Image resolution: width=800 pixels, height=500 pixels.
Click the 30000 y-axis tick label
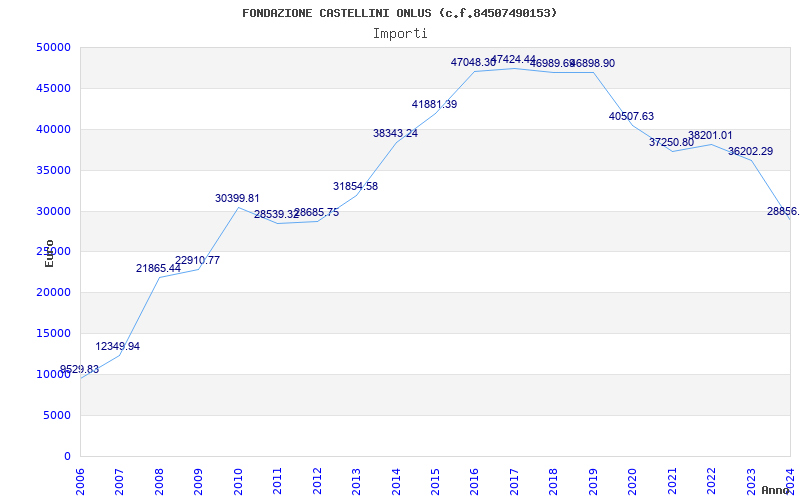click(54, 211)
